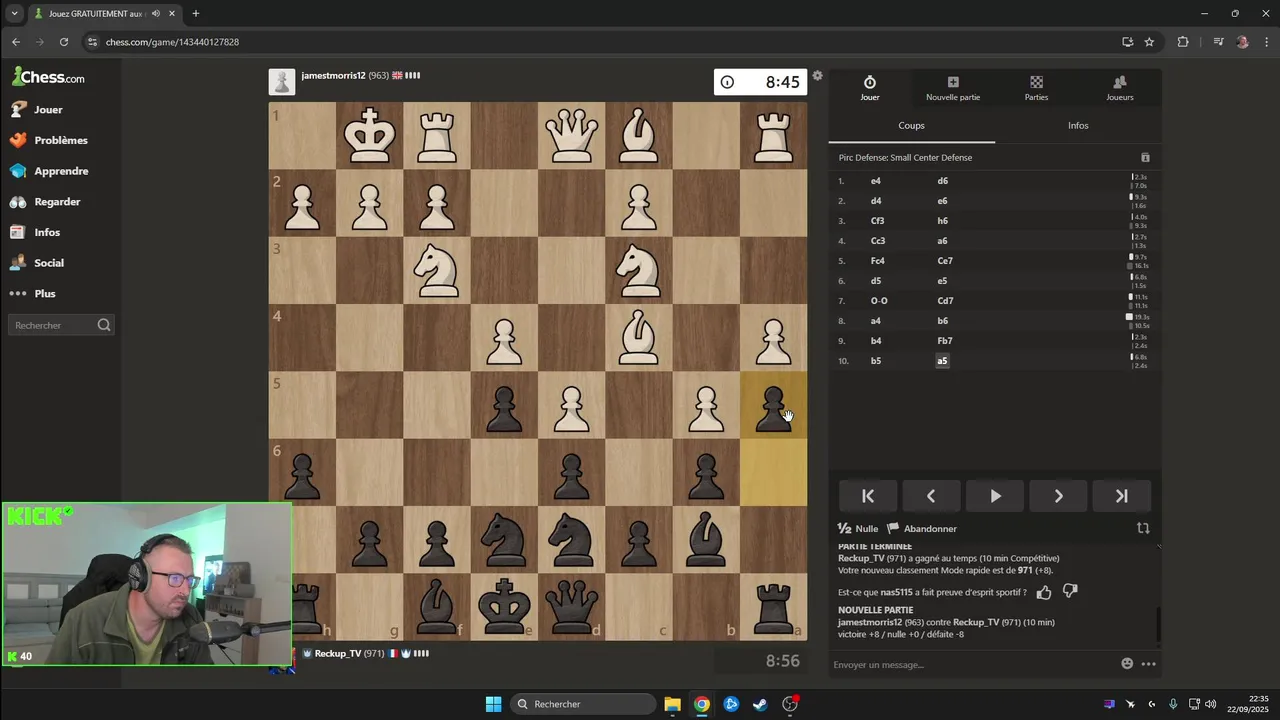Go back in browser history

(x=16, y=42)
